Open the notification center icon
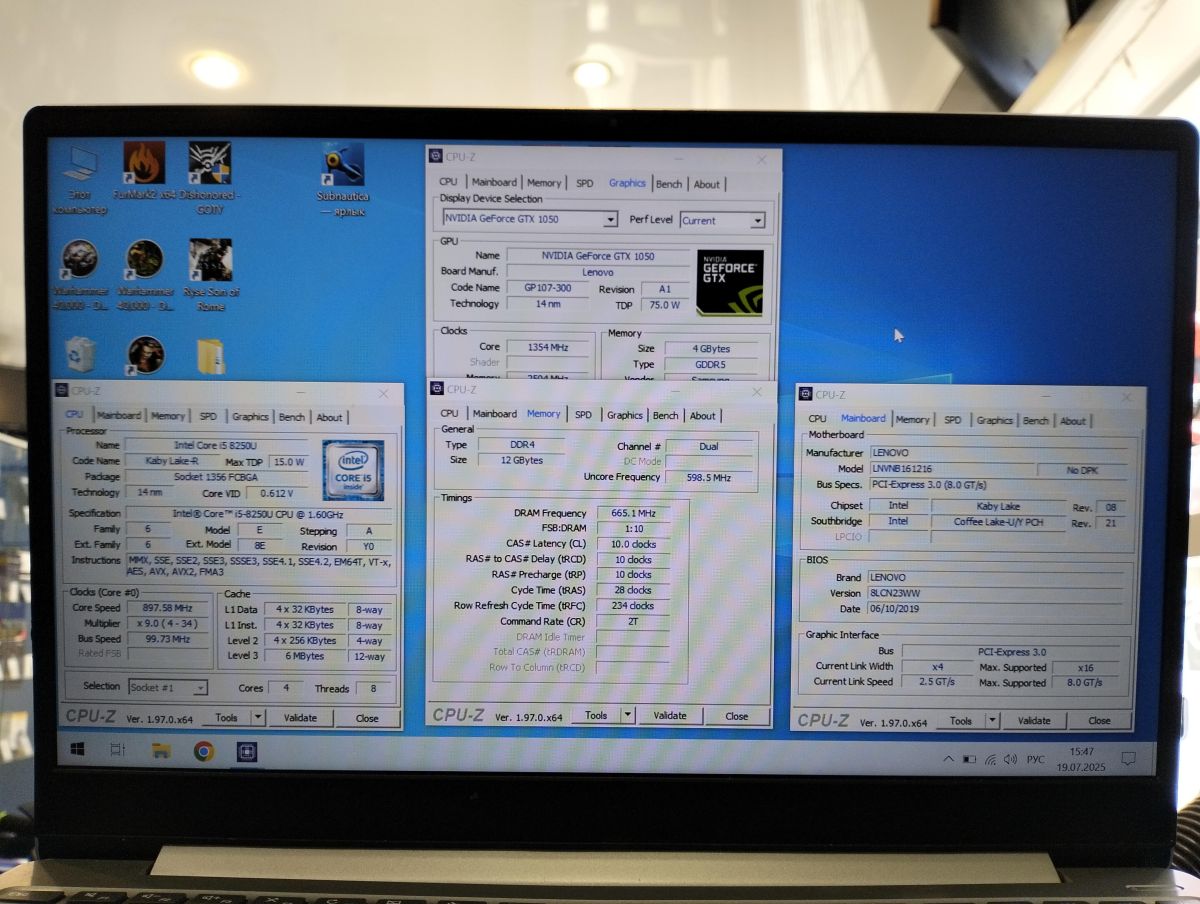The height and width of the screenshot is (904, 1200). (1127, 759)
